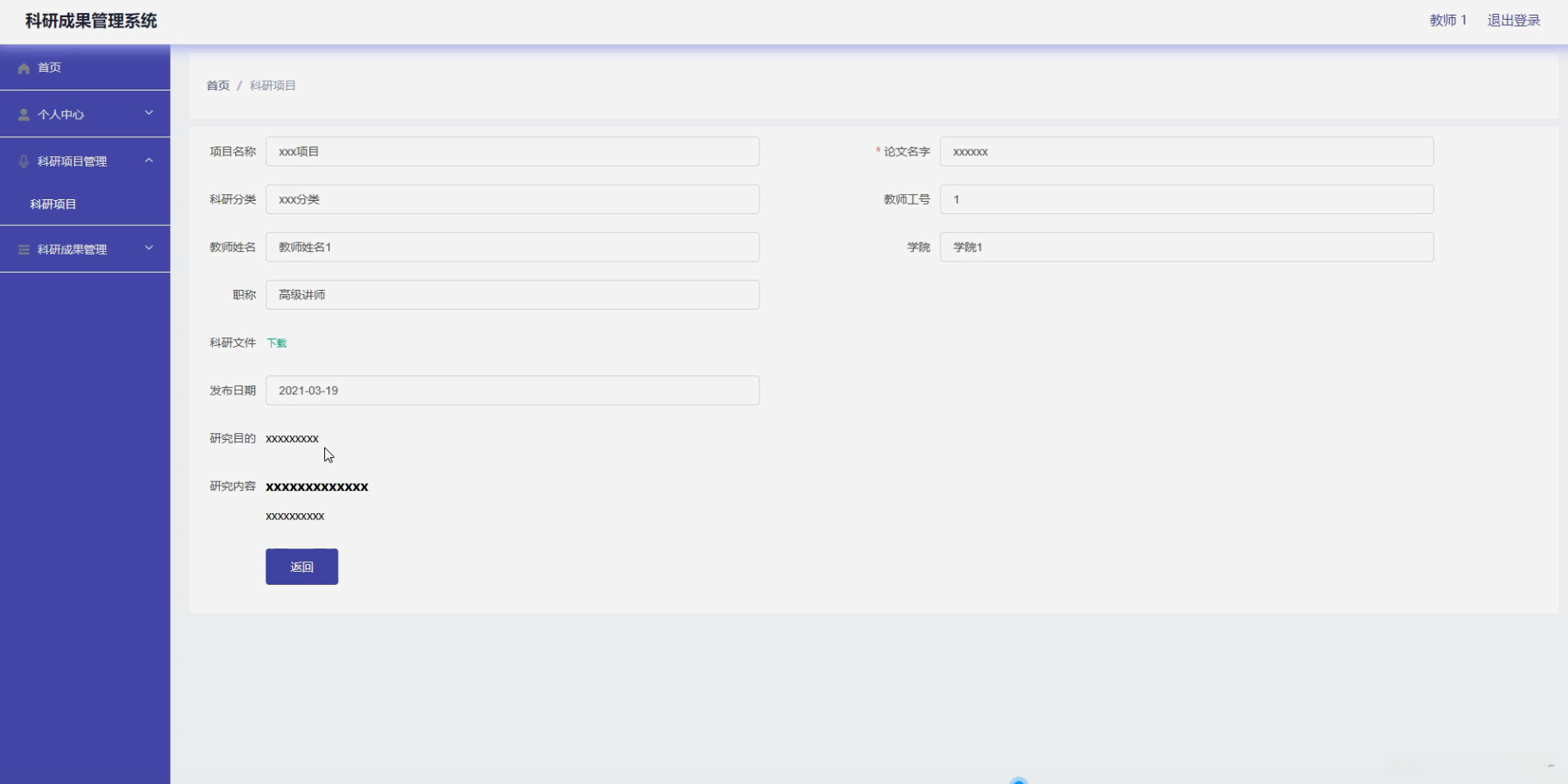Click the 教师 1 user name
The height and width of the screenshot is (784, 1568).
(x=1448, y=21)
